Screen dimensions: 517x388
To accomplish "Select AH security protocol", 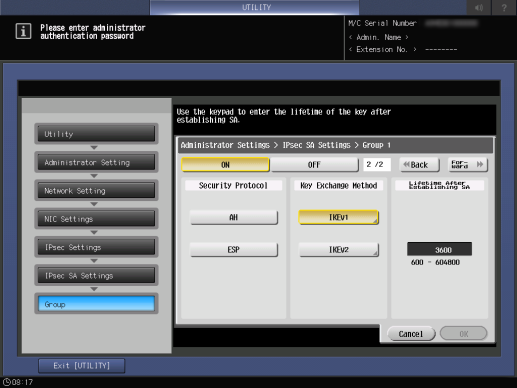I will point(234,217).
